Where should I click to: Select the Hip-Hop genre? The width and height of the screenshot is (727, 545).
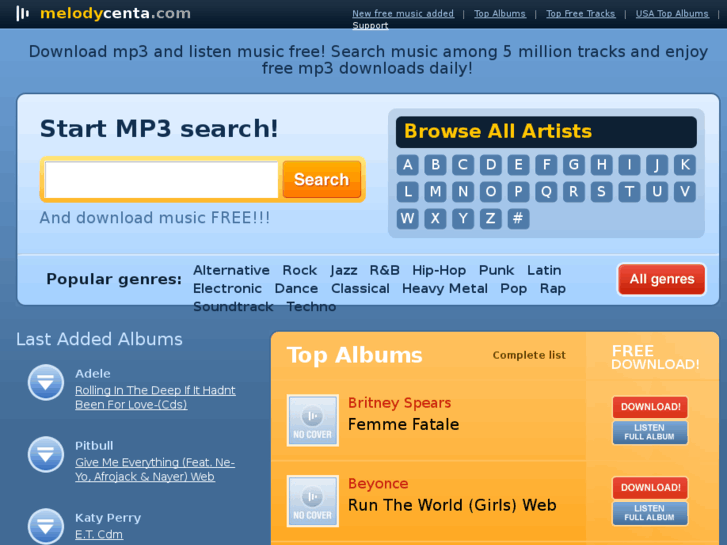pos(439,270)
